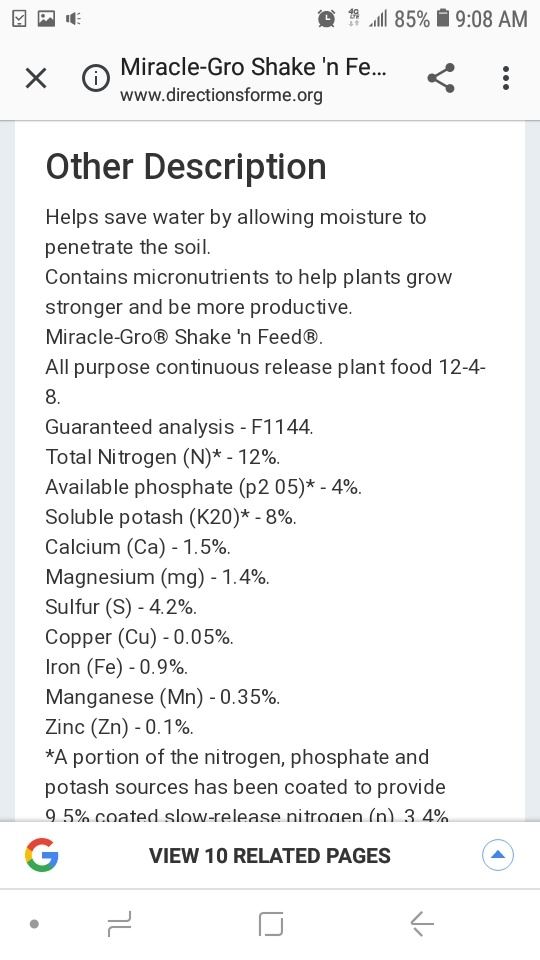This screenshot has width=540, height=960.
Task: Tap View 10 Related Pages
Action: [x=270, y=855]
